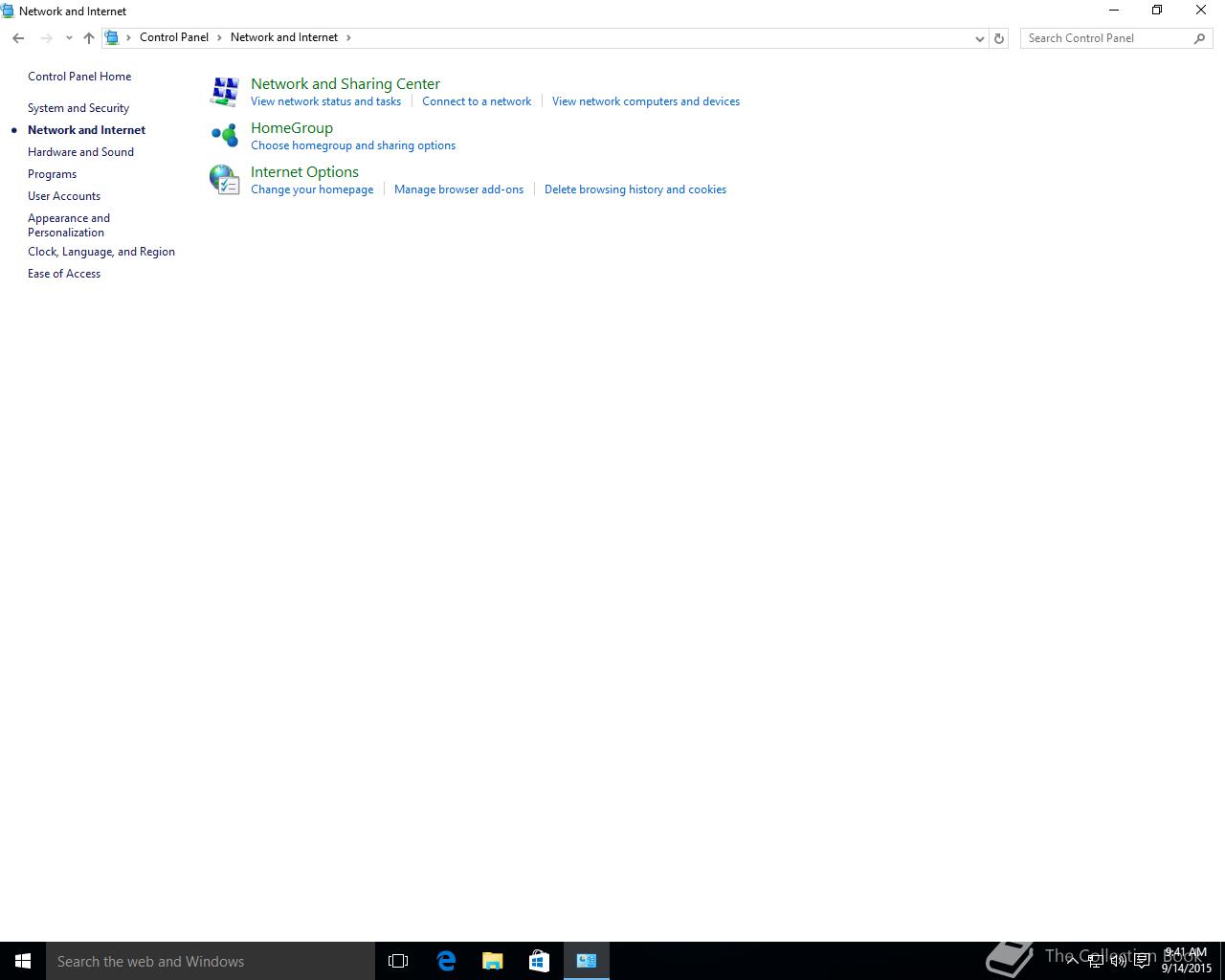Click Control Panel breadcrumb
The height and width of the screenshot is (980, 1225).
174,37
